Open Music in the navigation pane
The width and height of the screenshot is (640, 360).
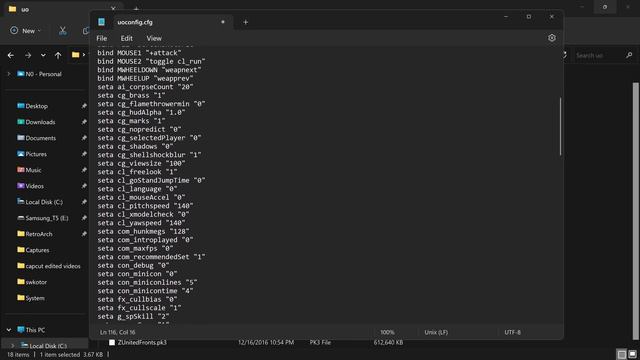[x=33, y=170]
